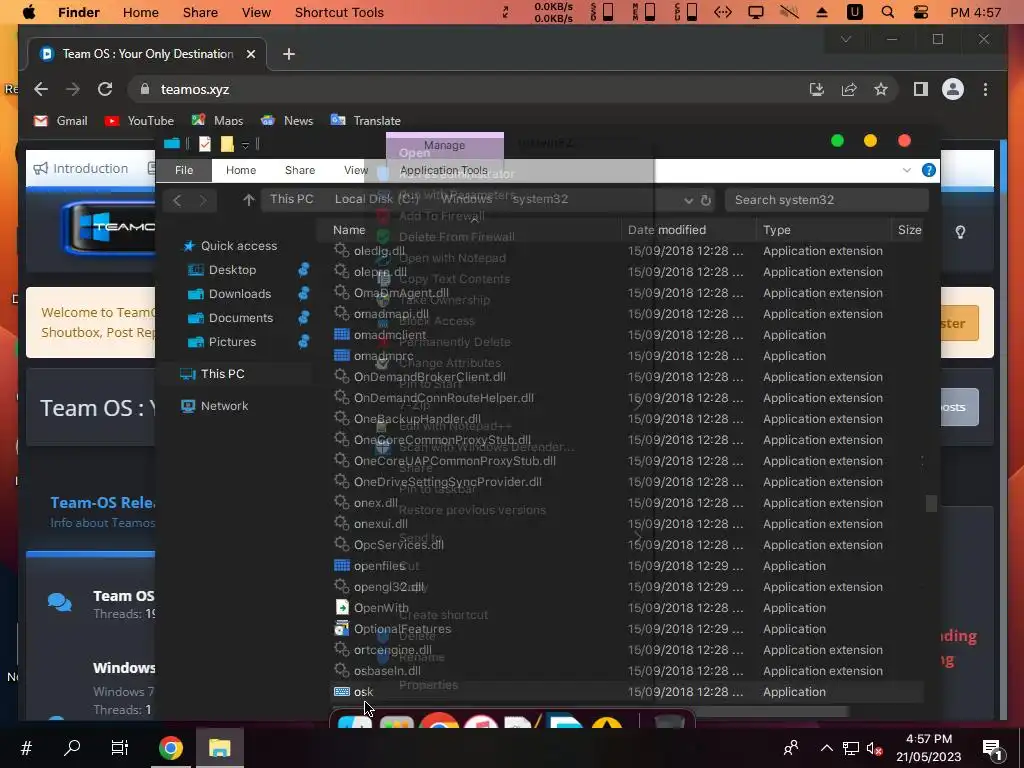Go back in Chrome
The image size is (1024, 768).
tap(41, 89)
